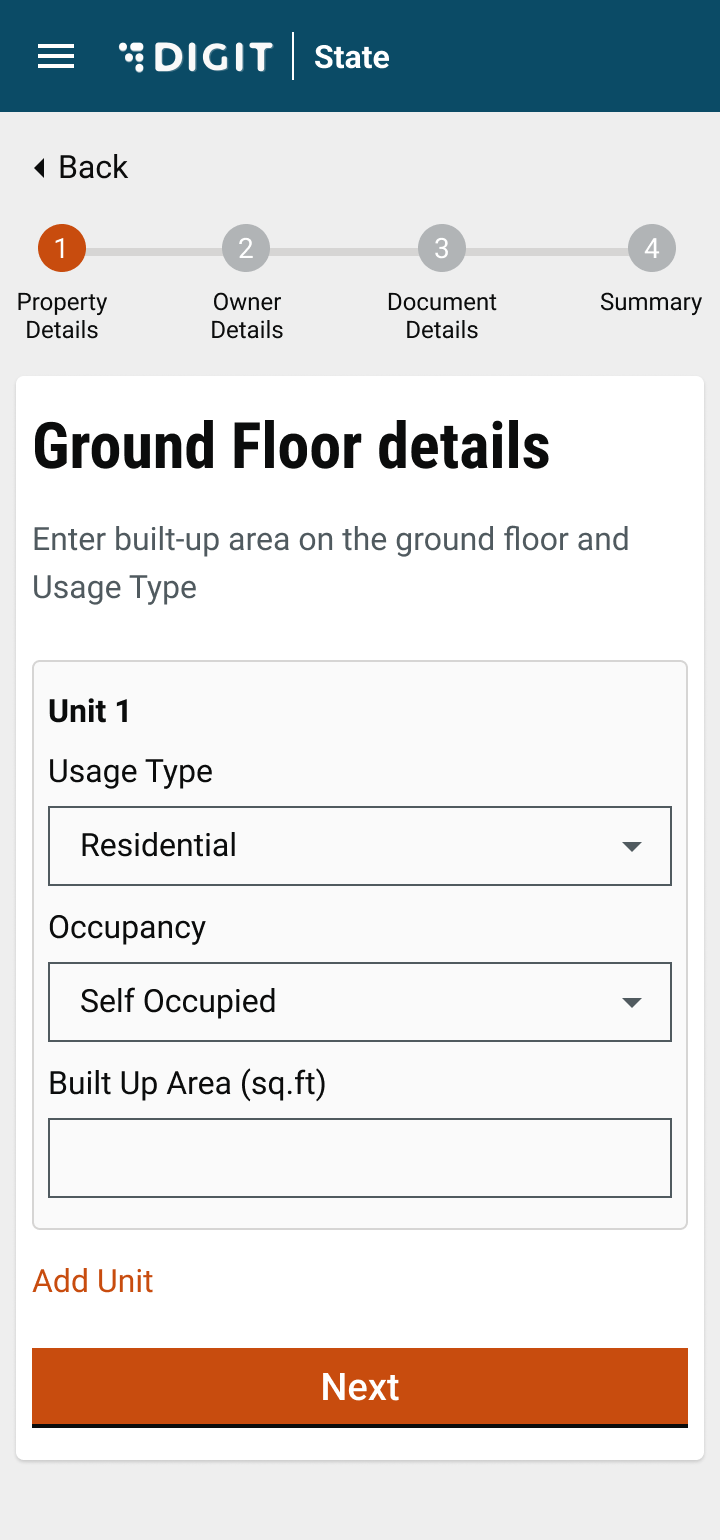Click the Usage Type dropdown arrow
This screenshot has height=1540, width=720.
click(631, 847)
